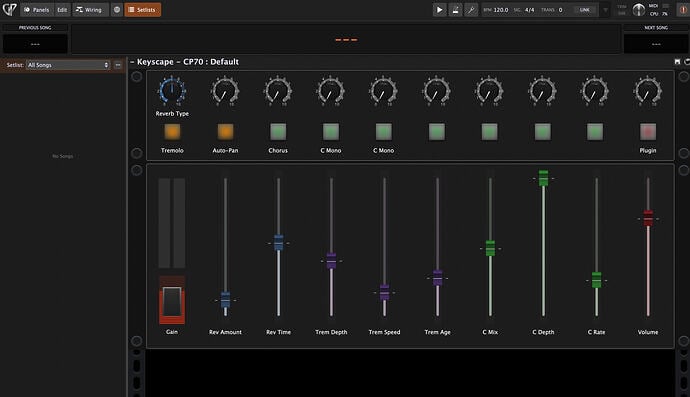Toggle the green pad above C Depth slider
The width and height of the screenshot is (690, 397).
coord(543,132)
